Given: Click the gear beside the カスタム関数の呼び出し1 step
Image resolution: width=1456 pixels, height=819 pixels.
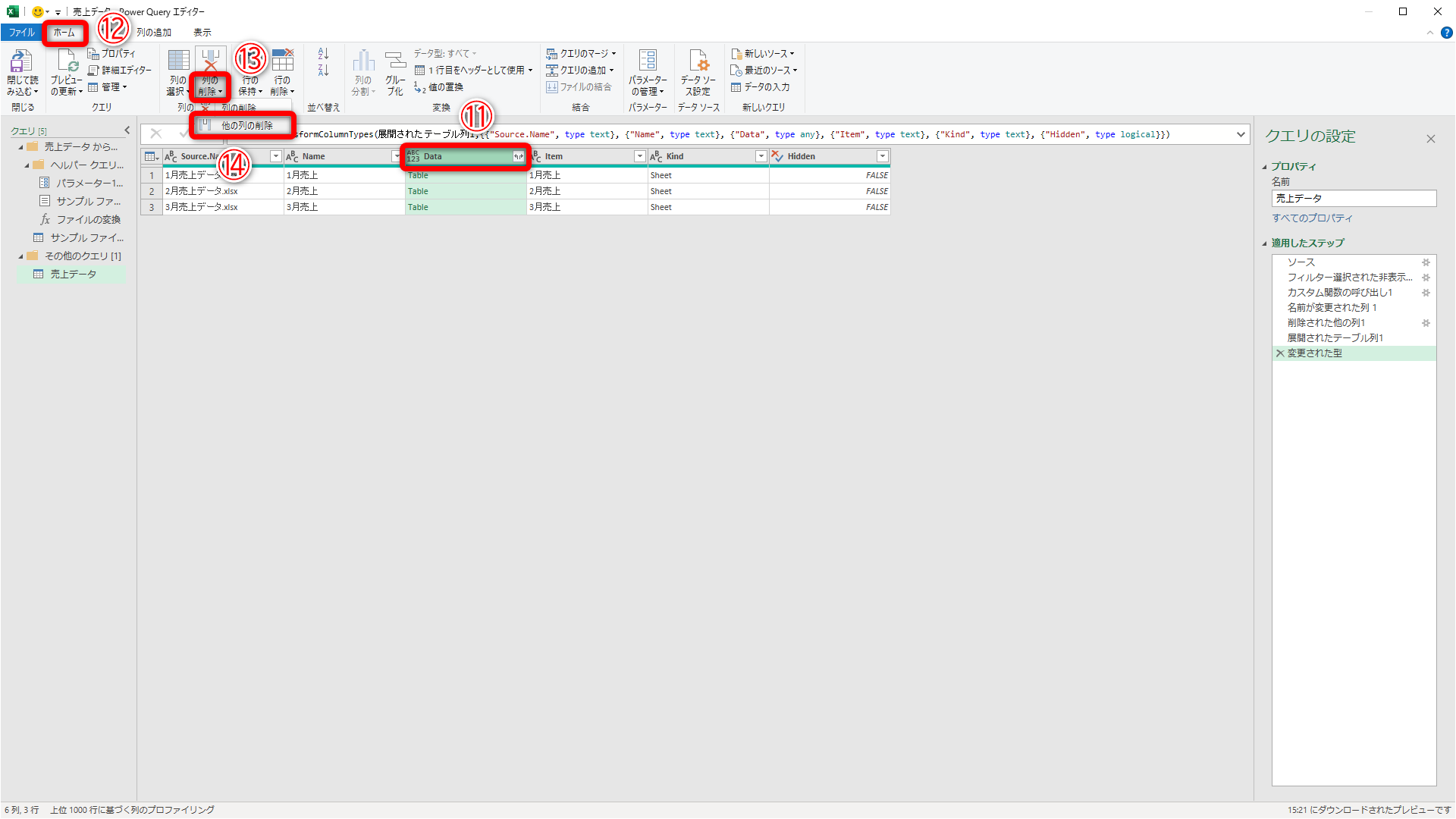Looking at the screenshot, I should coord(1426,292).
